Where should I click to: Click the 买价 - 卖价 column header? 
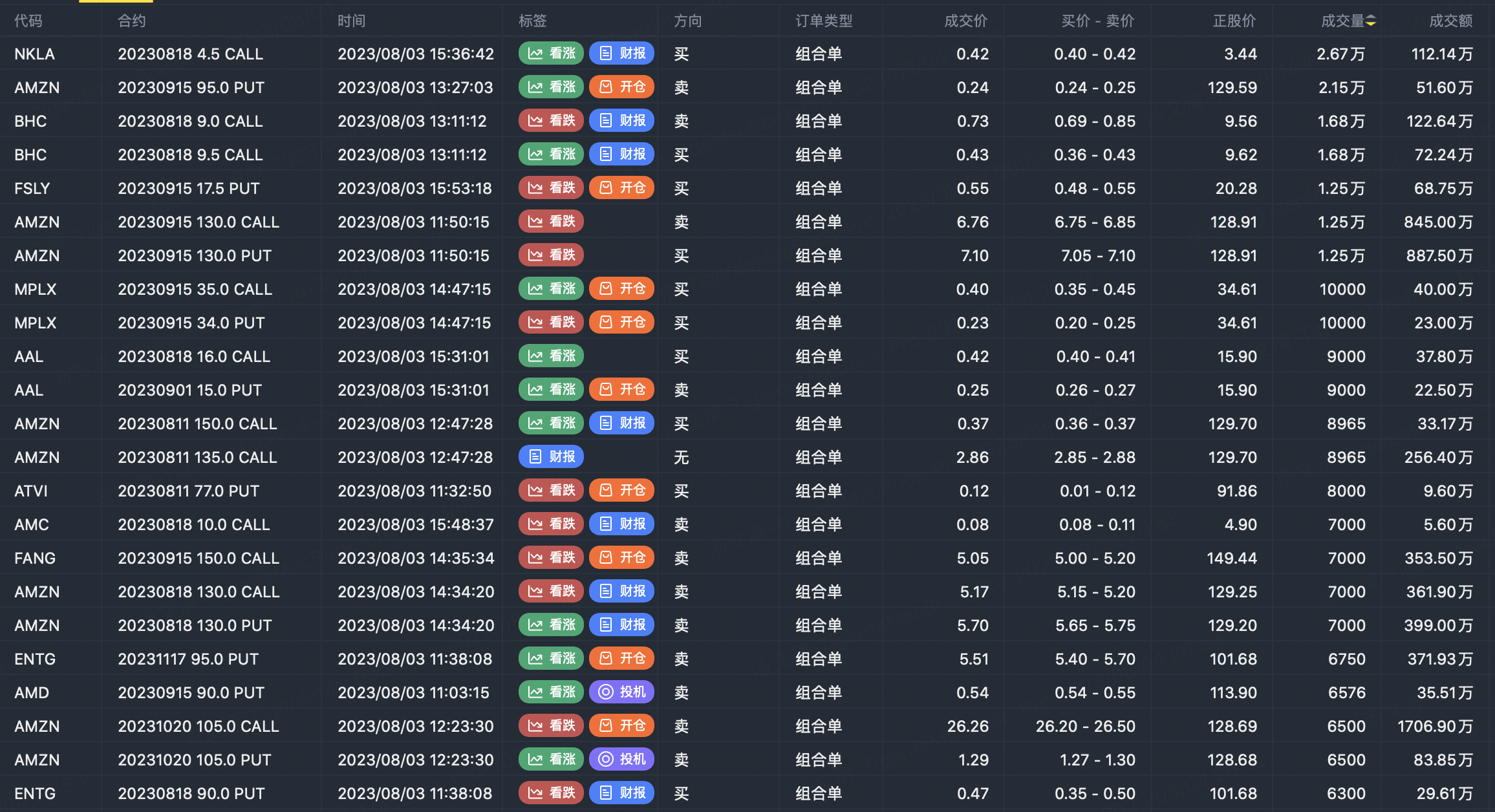1098,21
